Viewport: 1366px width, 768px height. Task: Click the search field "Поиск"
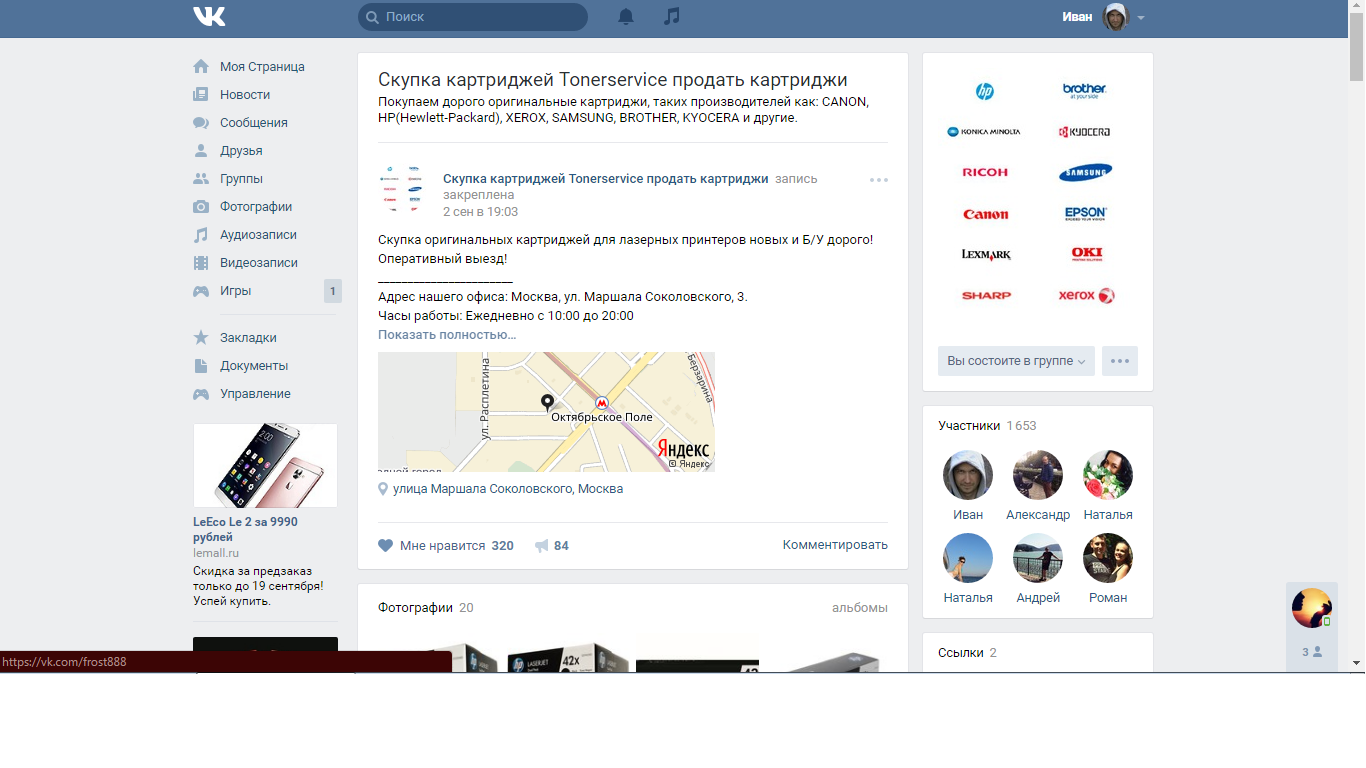pos(473,17)
